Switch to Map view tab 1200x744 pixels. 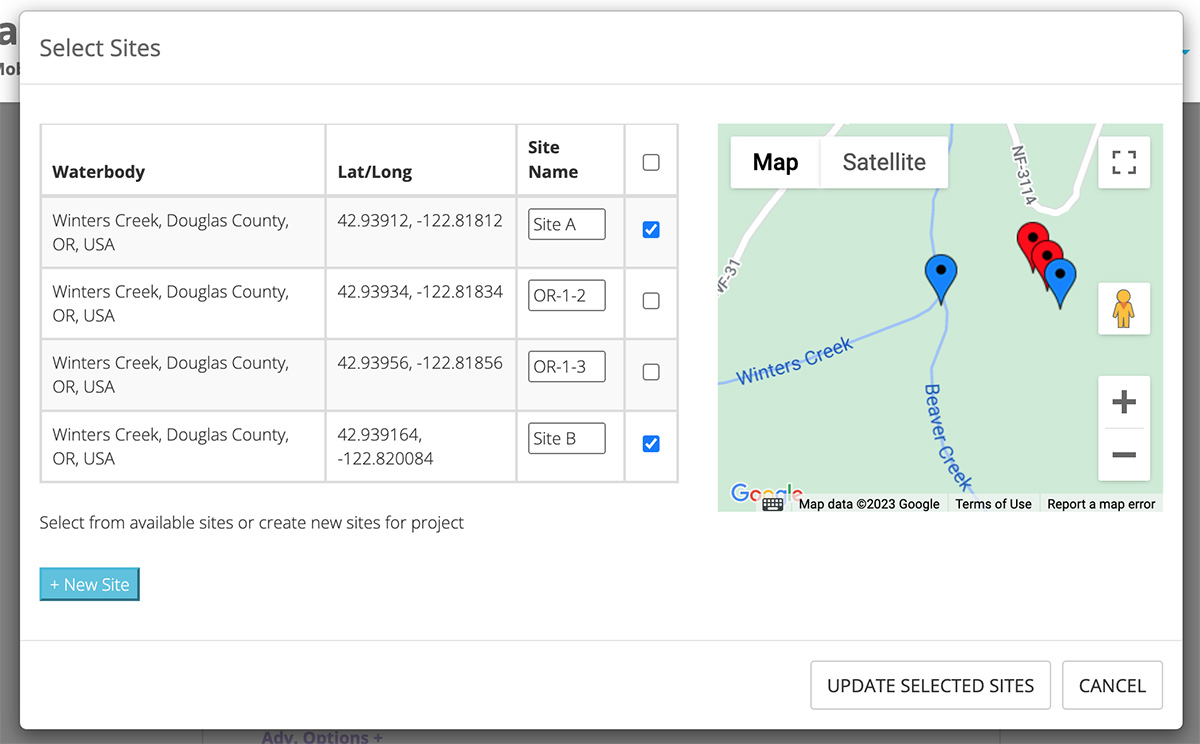[x=775, y=162]
